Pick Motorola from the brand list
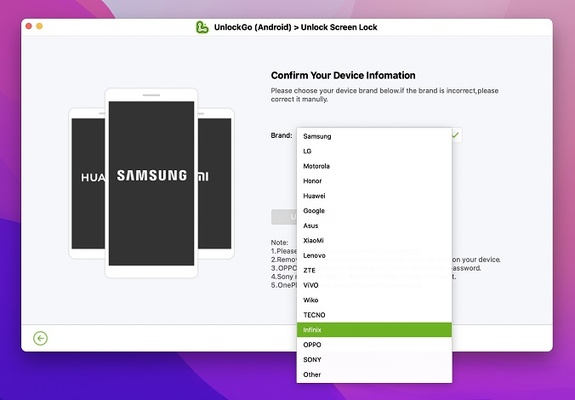The image size is (575, 400). pos(374,166)
